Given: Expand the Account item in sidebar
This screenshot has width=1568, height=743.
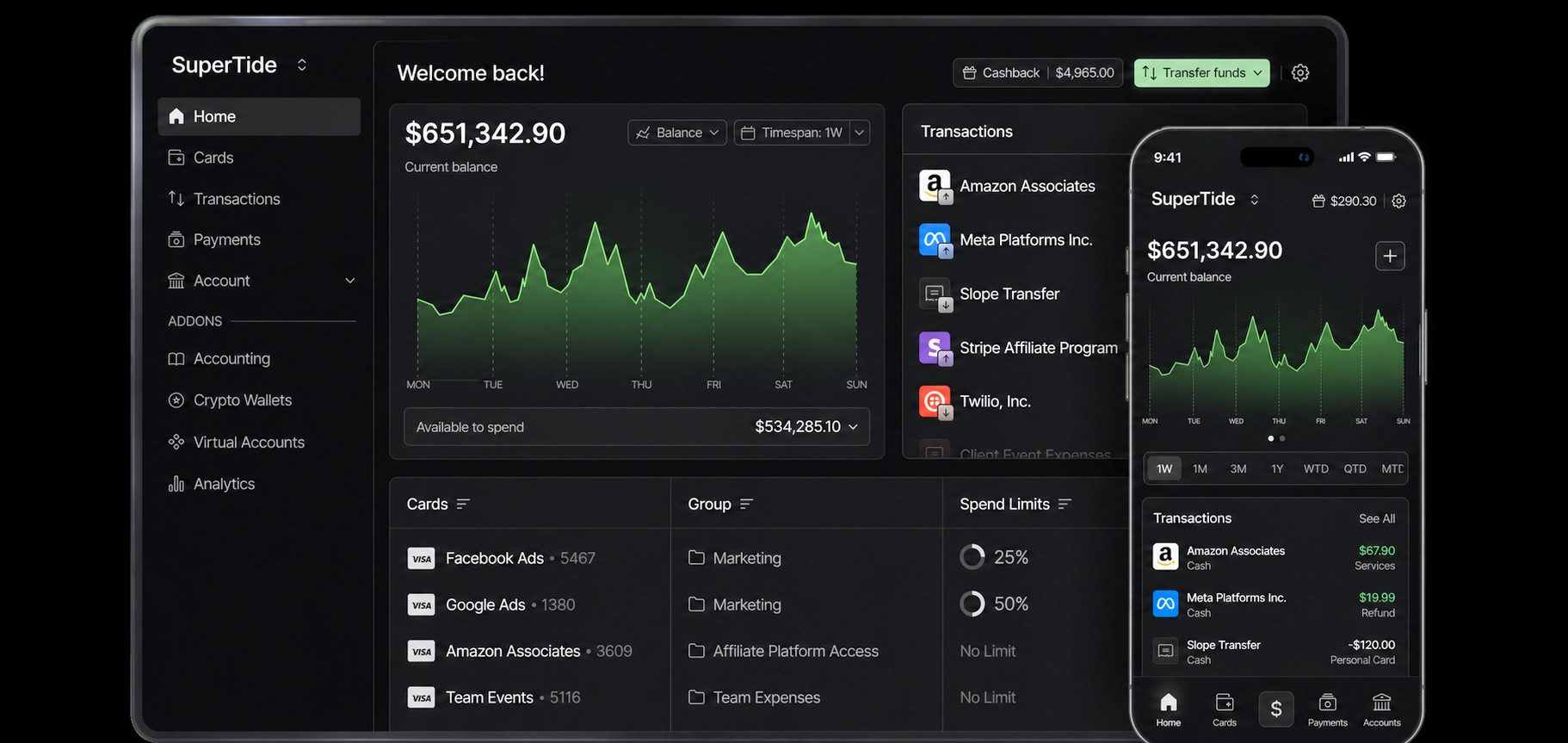Looking at the screenshot, I should [x=350, y=281].
